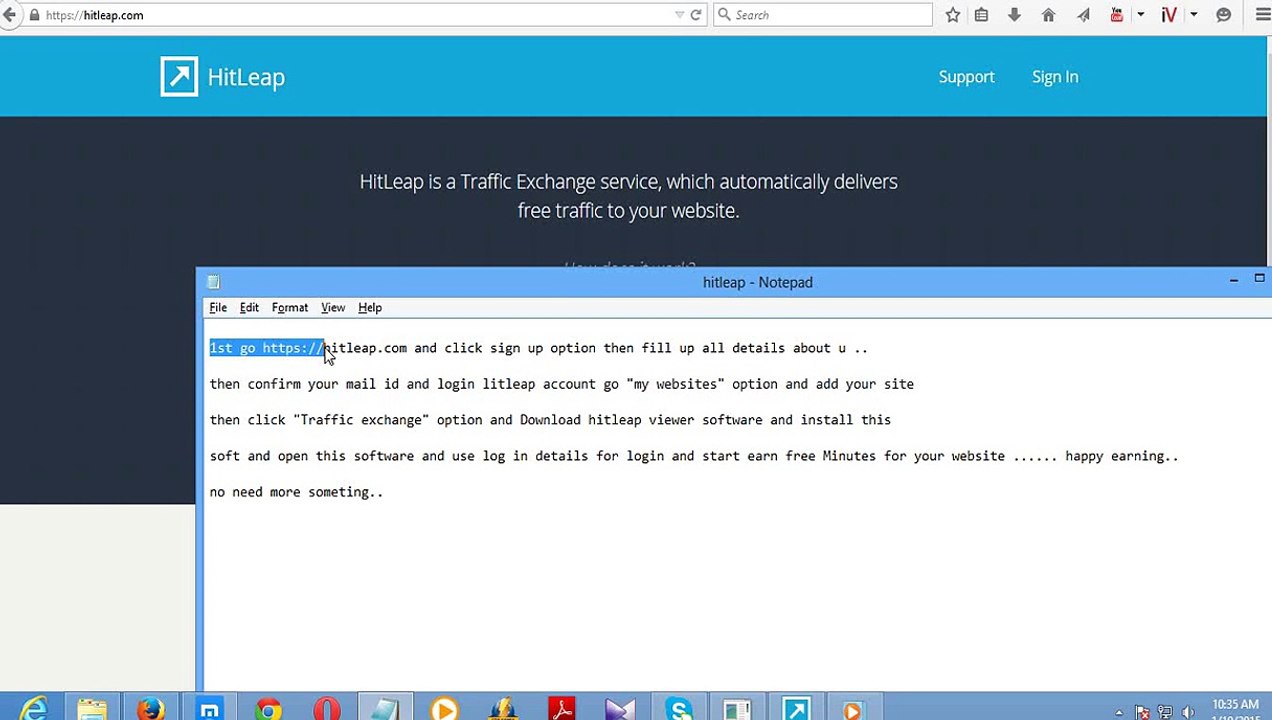Show hidden system tray icons arrow
This screenshot has width=1272, height=720.
point(1119,712)
